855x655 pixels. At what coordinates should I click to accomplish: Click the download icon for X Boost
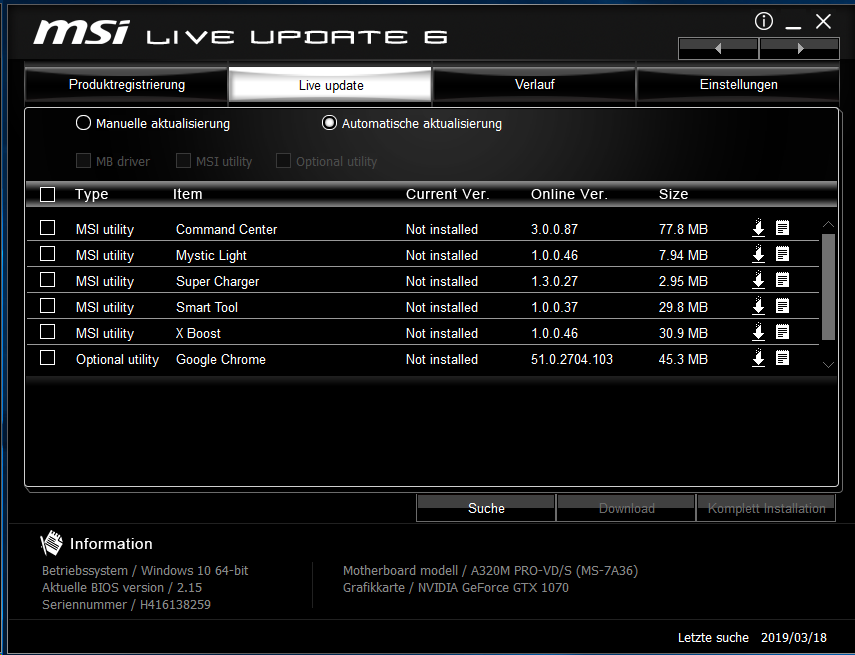pyautogui.click(x=758, y=332)
